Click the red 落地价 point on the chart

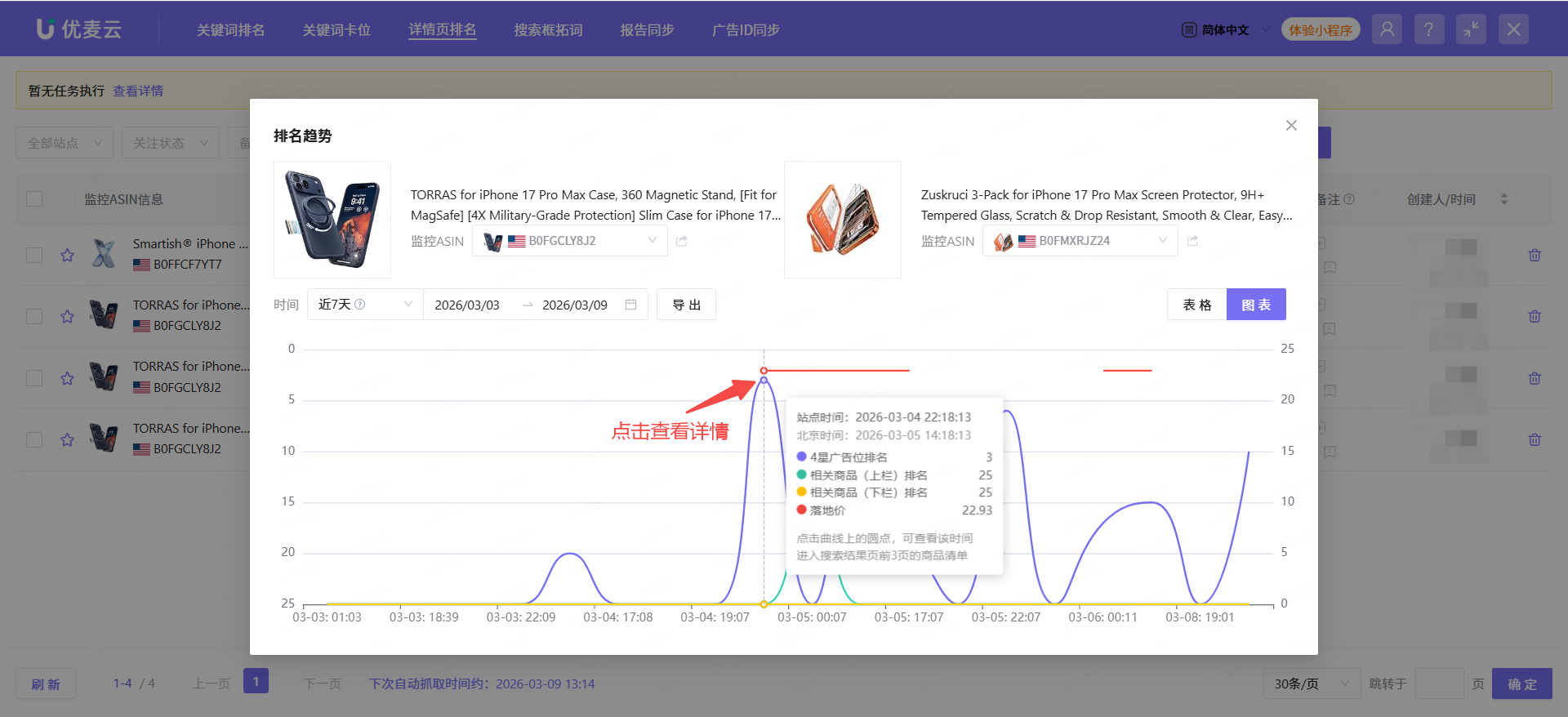point(764,371)
